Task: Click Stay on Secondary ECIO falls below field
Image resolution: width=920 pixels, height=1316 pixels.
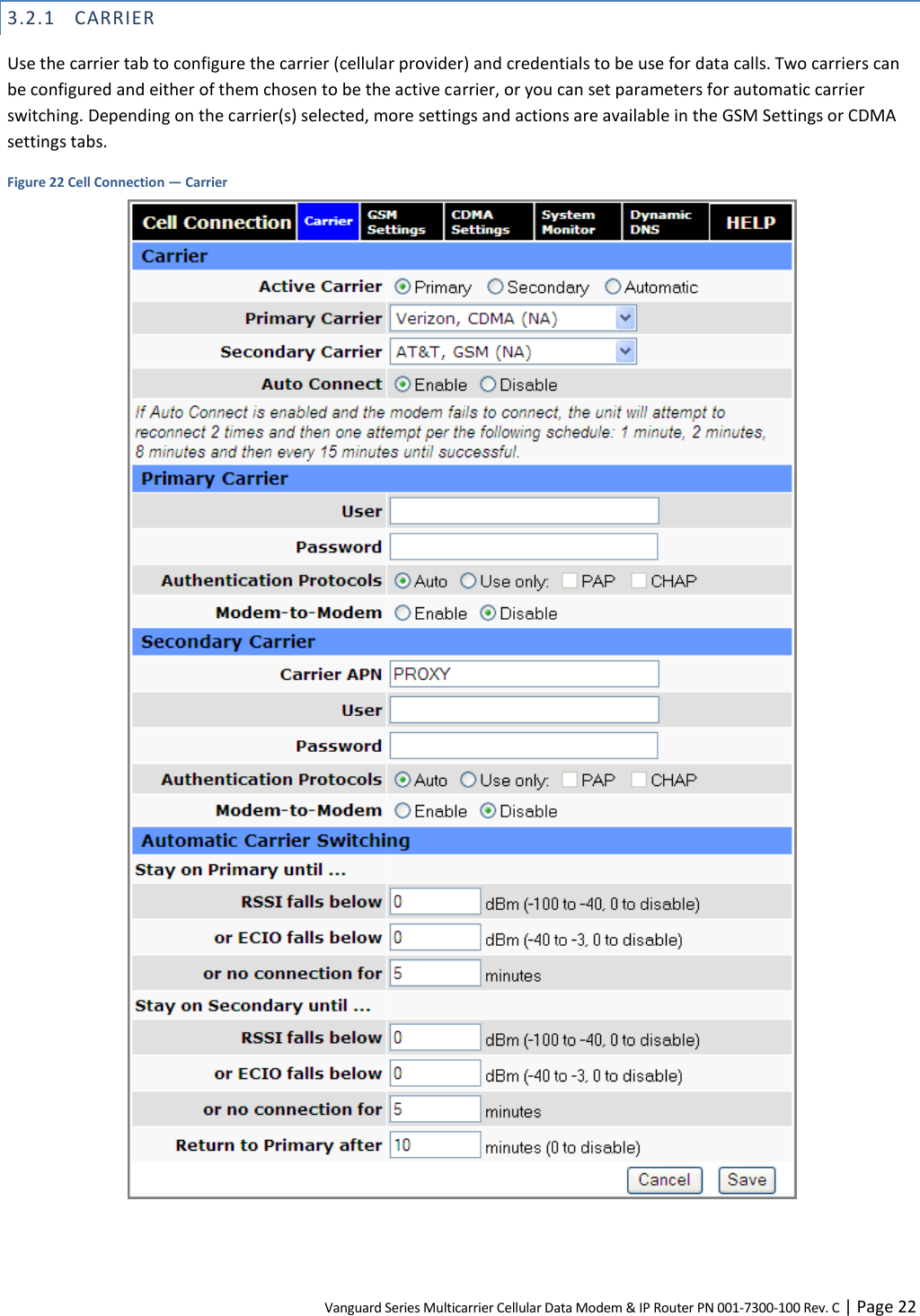Action: coord(435,1073)
